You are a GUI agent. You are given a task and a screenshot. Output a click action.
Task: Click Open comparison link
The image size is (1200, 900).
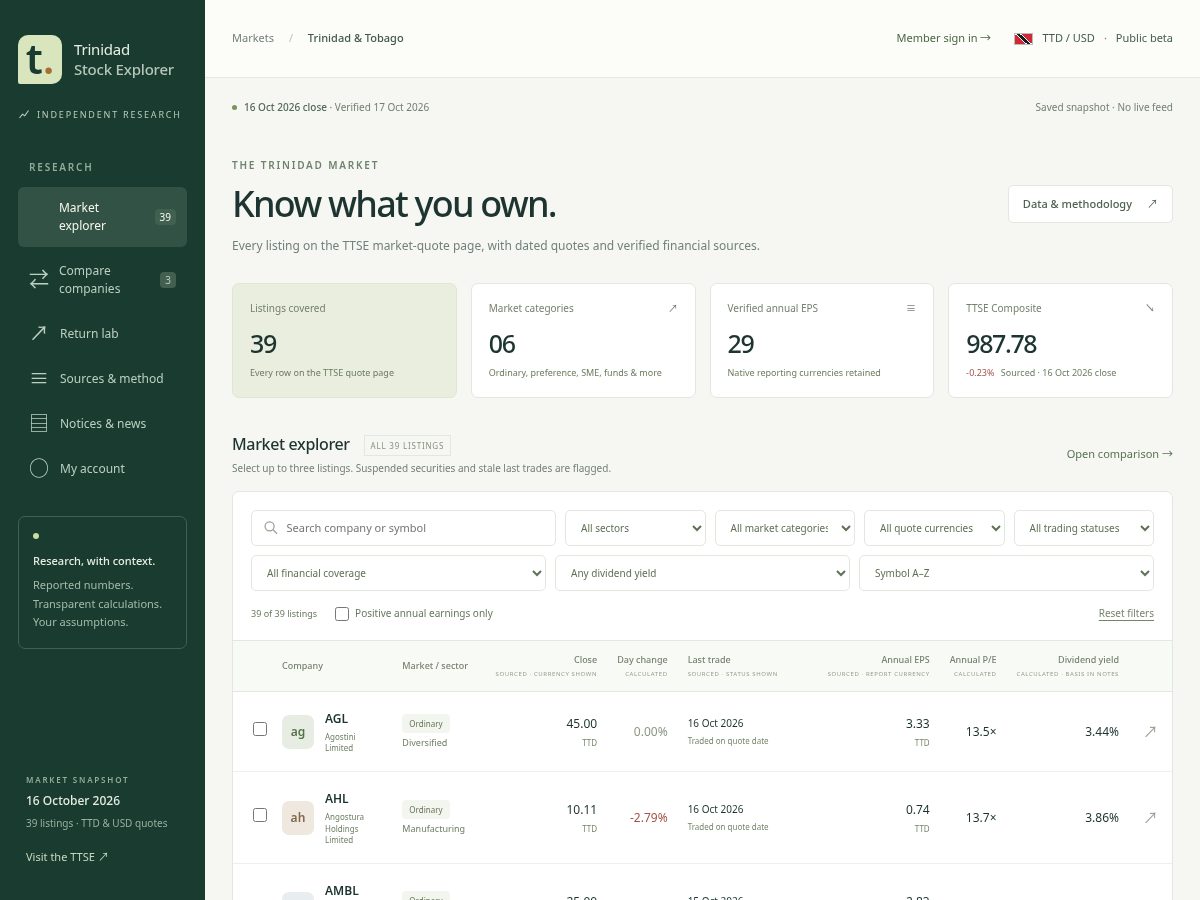1119,454
